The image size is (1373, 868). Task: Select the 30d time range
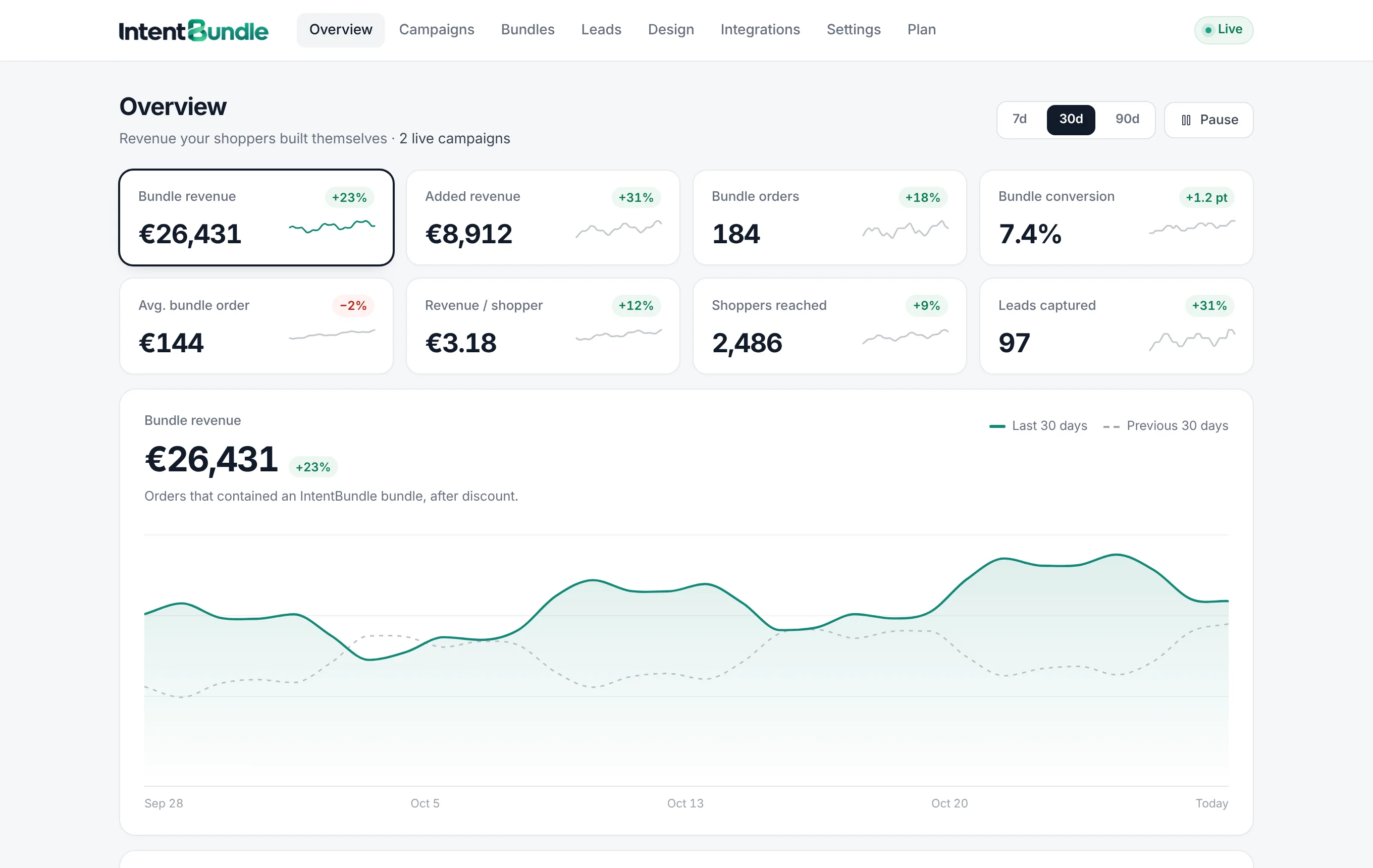[x=1071, y=119]
